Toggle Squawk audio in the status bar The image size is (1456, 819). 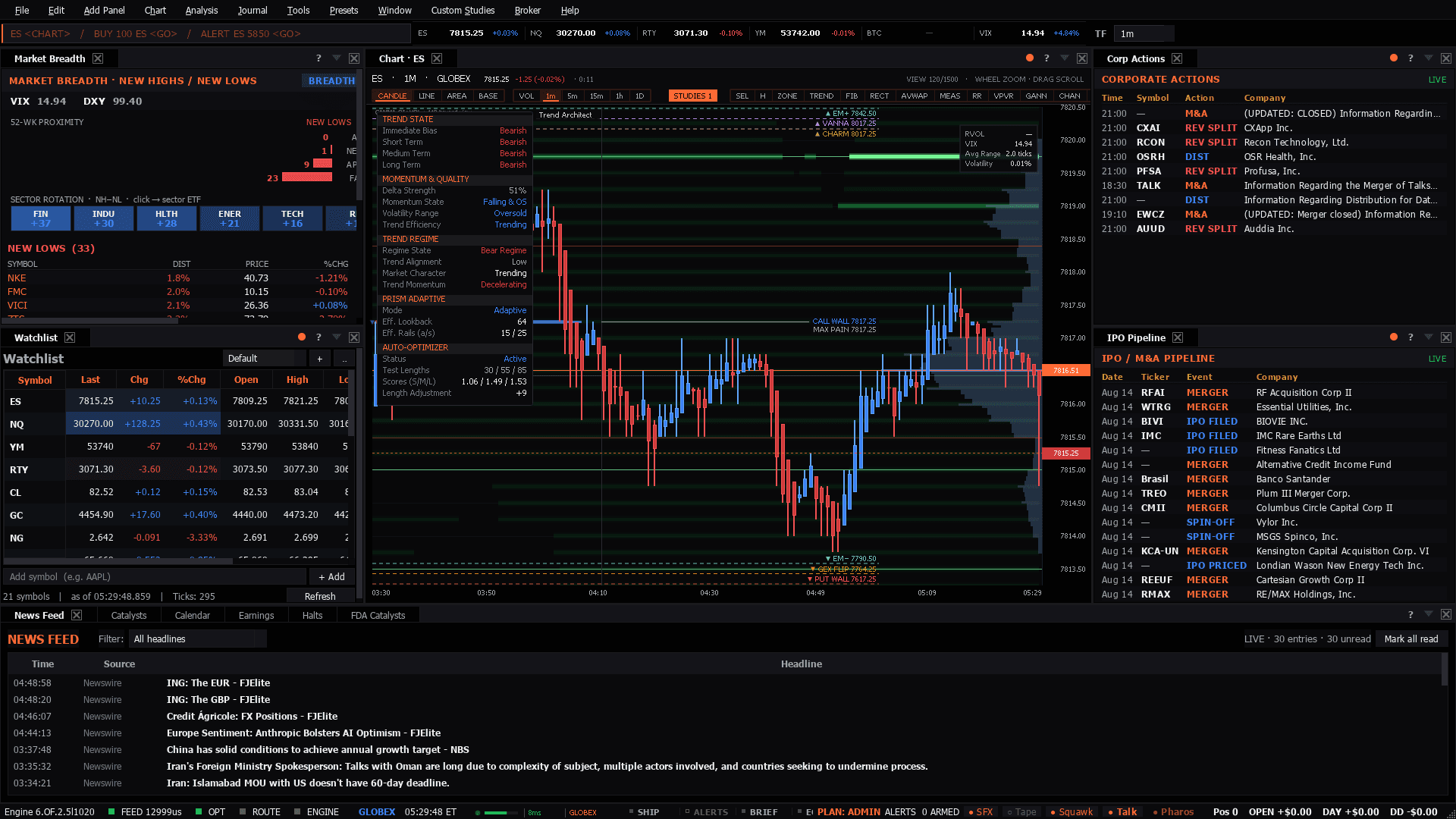[1072, 811]
